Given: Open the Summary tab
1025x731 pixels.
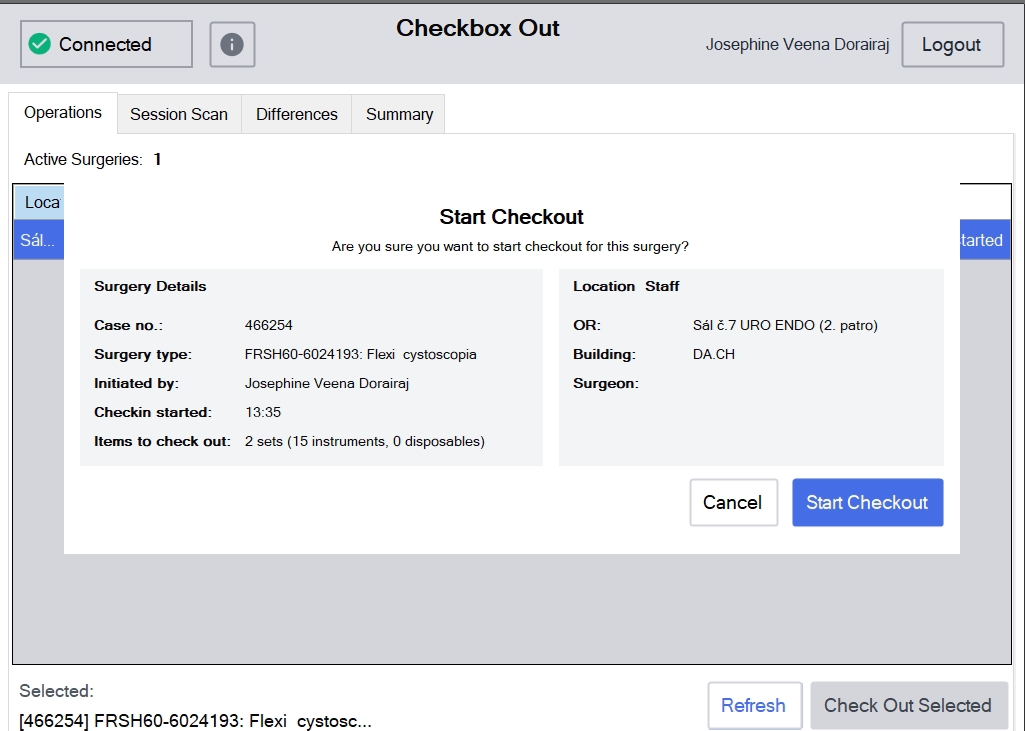Looking at the screenshot, I should (x=399, y=114).
